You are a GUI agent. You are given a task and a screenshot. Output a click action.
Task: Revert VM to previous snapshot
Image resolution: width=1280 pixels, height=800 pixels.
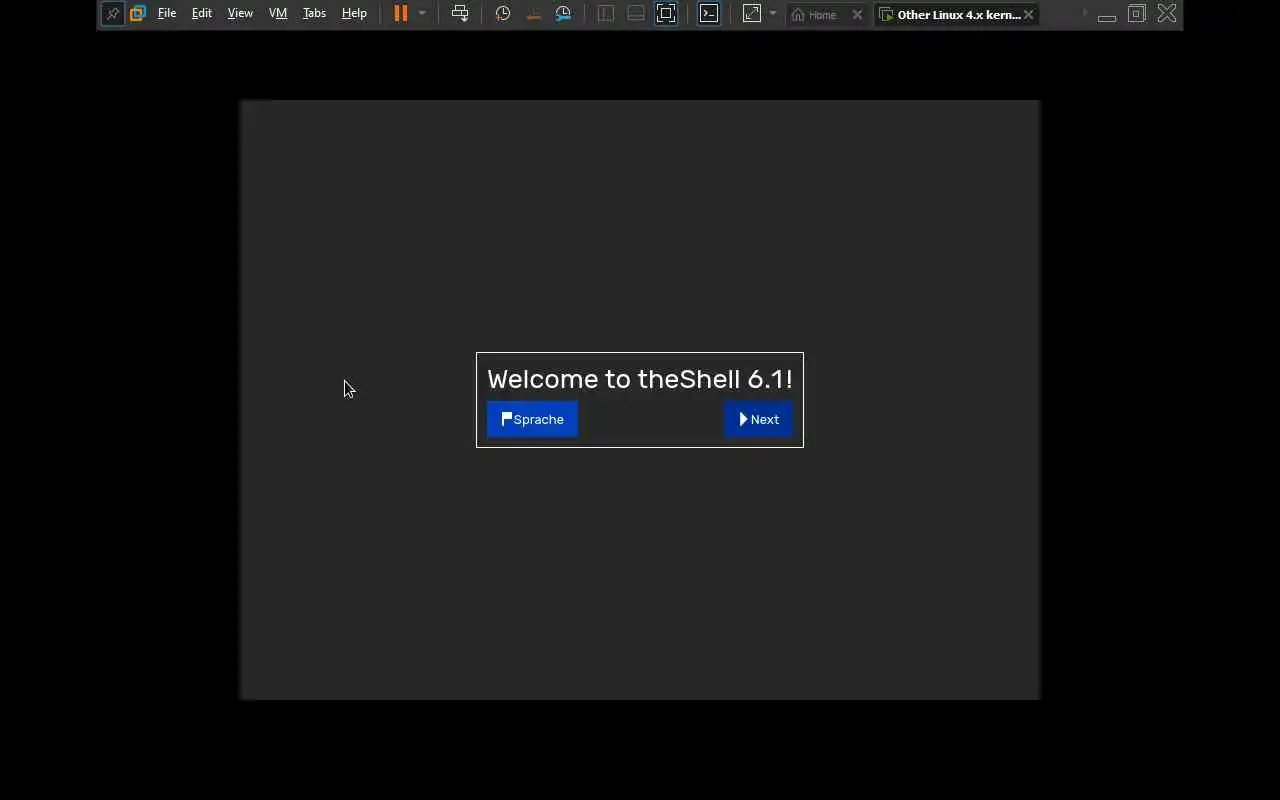[x=533, y=14]
